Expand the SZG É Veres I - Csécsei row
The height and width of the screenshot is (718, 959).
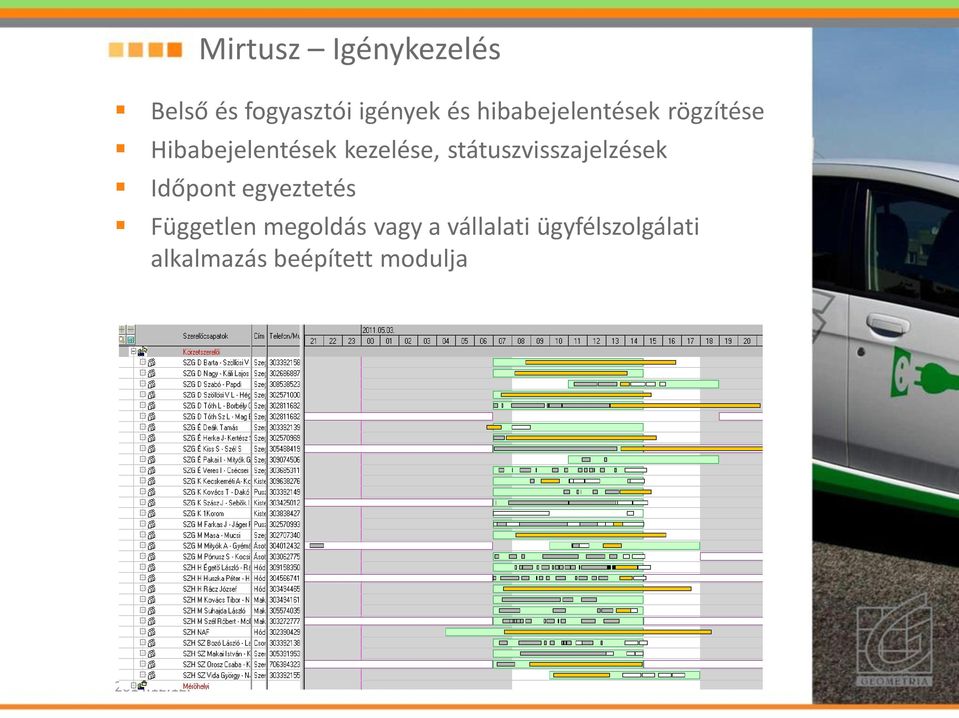click(143, 470)
